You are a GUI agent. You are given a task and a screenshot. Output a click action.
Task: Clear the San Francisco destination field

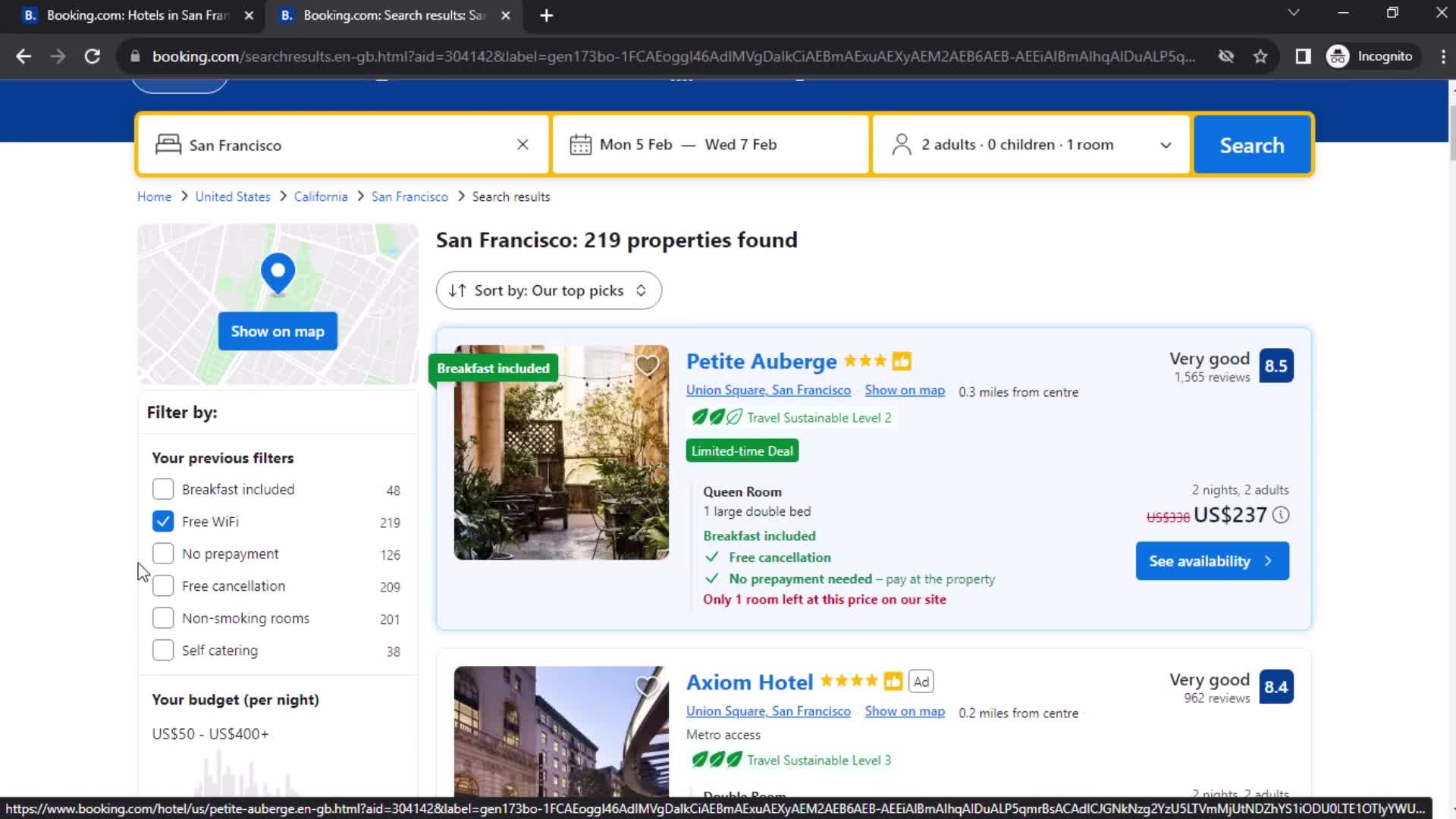522,144
